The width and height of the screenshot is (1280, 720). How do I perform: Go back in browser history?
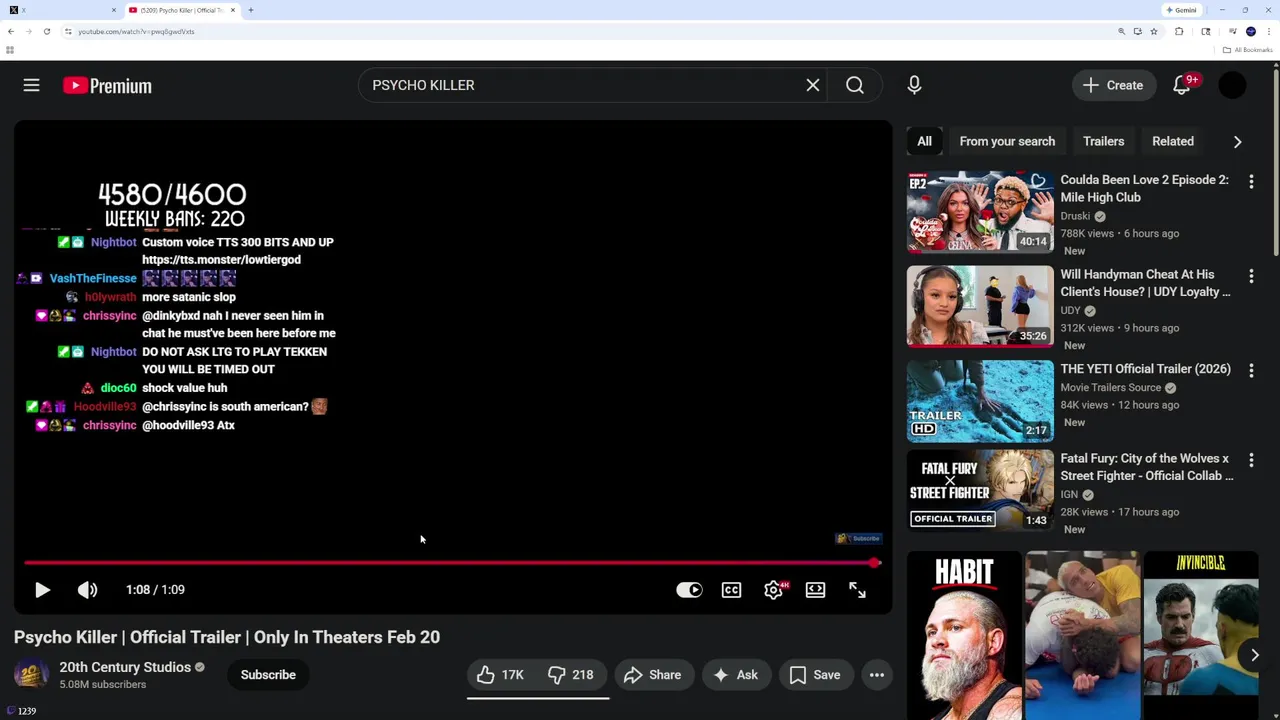pos(11,31)
